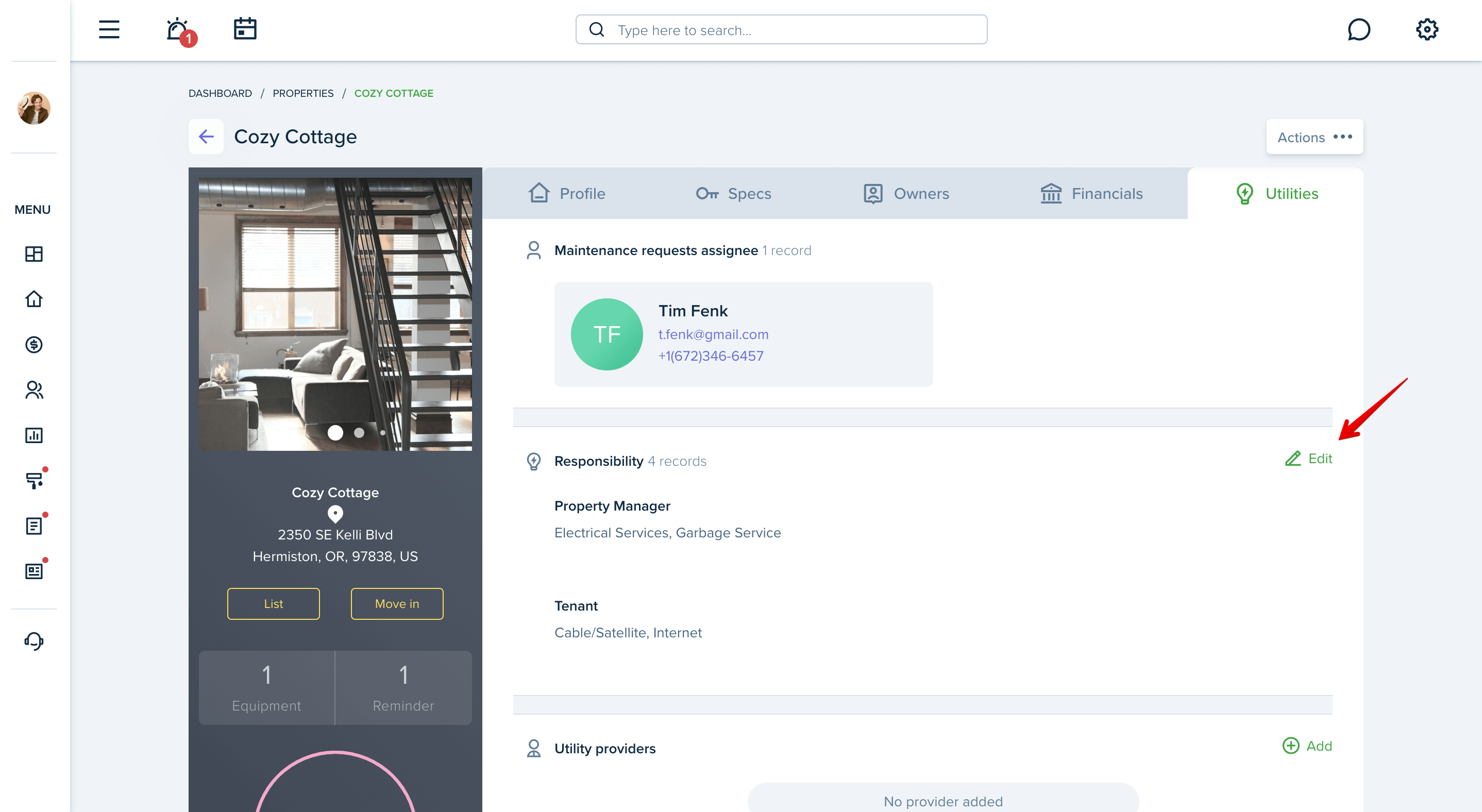Switch to the Financials tab
The image size is (1482, 812).
tap(1091, 193)
